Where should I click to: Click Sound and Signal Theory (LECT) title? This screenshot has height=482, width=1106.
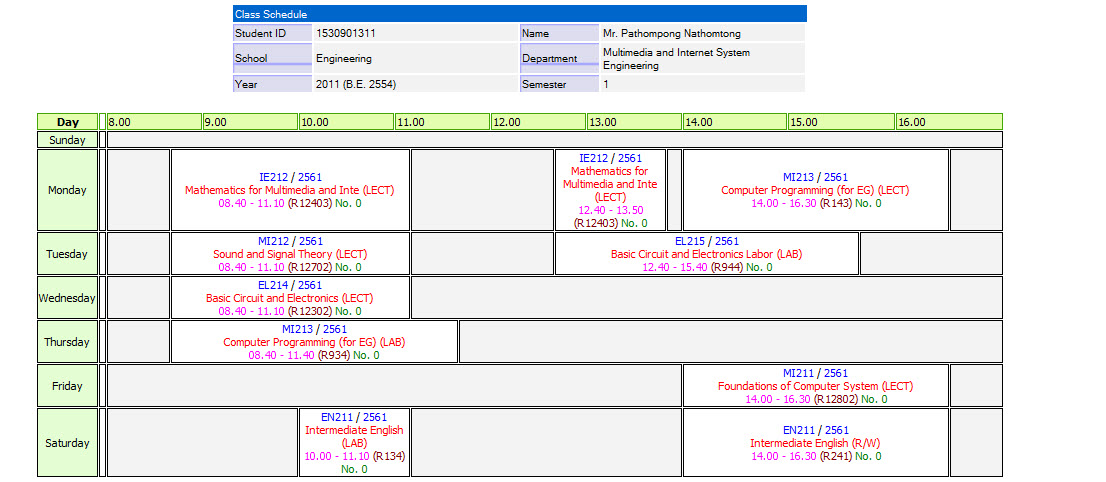coord(291,254)
